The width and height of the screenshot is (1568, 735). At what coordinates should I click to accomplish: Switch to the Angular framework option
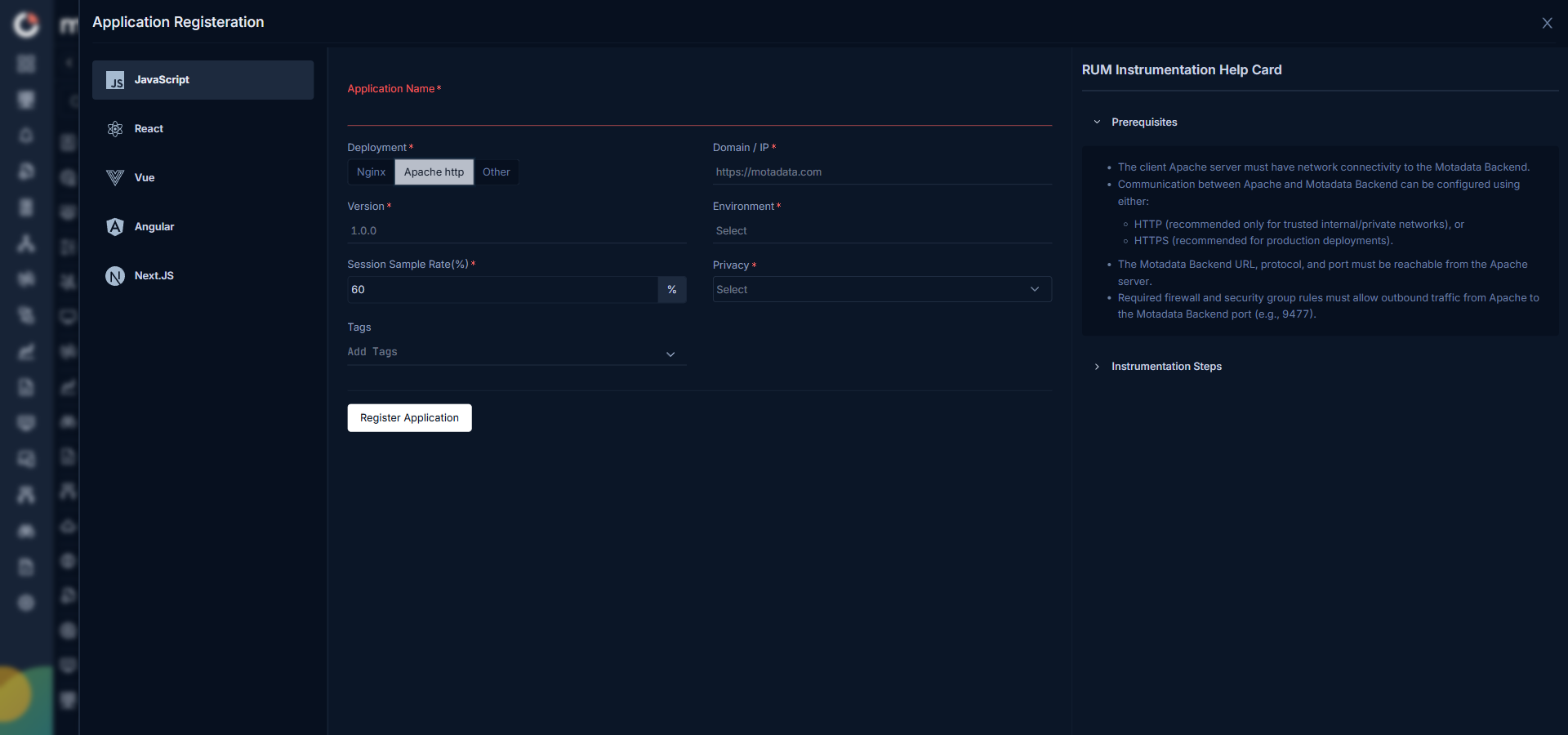click(203, 227)
